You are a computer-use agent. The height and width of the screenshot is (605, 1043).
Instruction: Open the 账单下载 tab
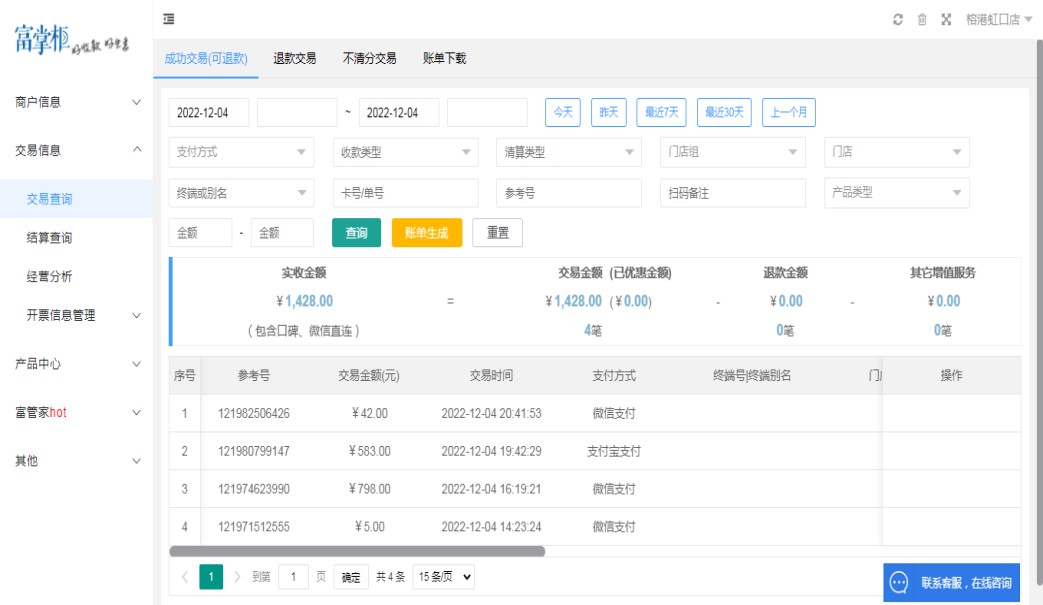point(444,59)
